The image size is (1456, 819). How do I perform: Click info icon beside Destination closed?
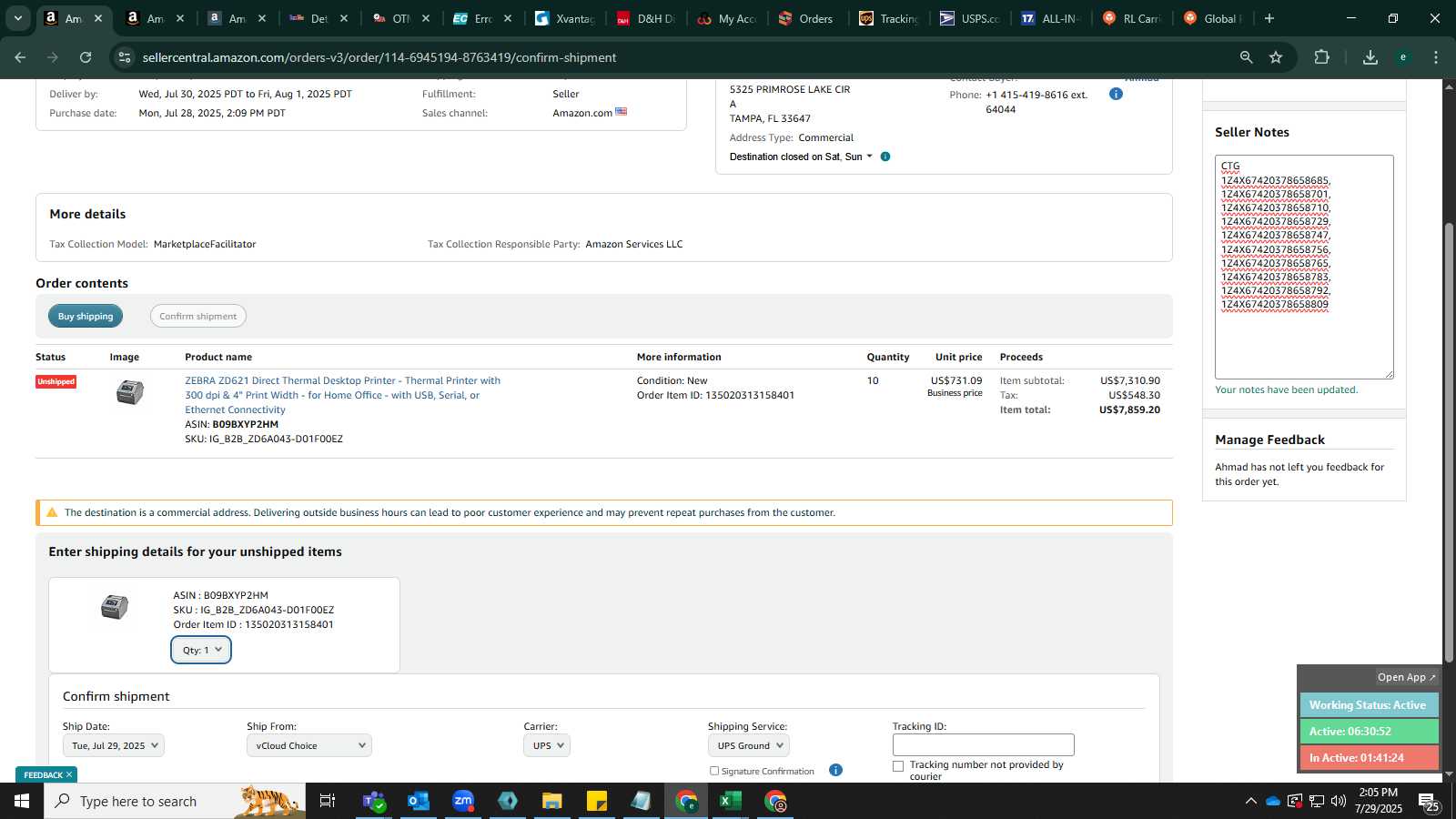(x=885, y=157)
